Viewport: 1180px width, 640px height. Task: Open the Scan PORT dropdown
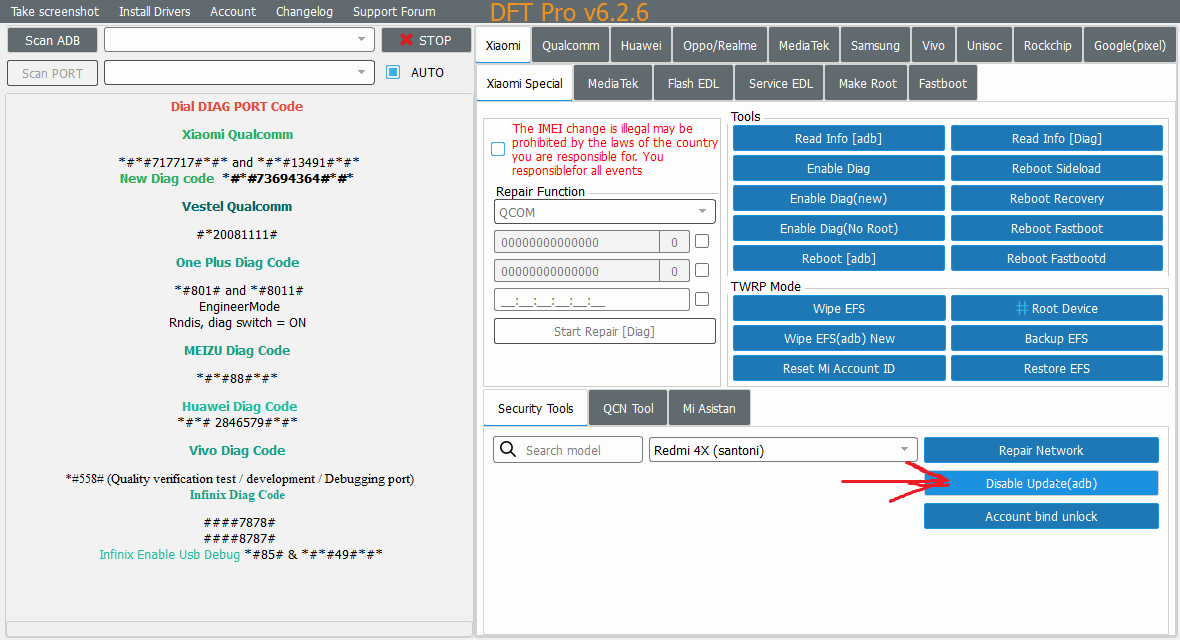(x=239, y=72)
